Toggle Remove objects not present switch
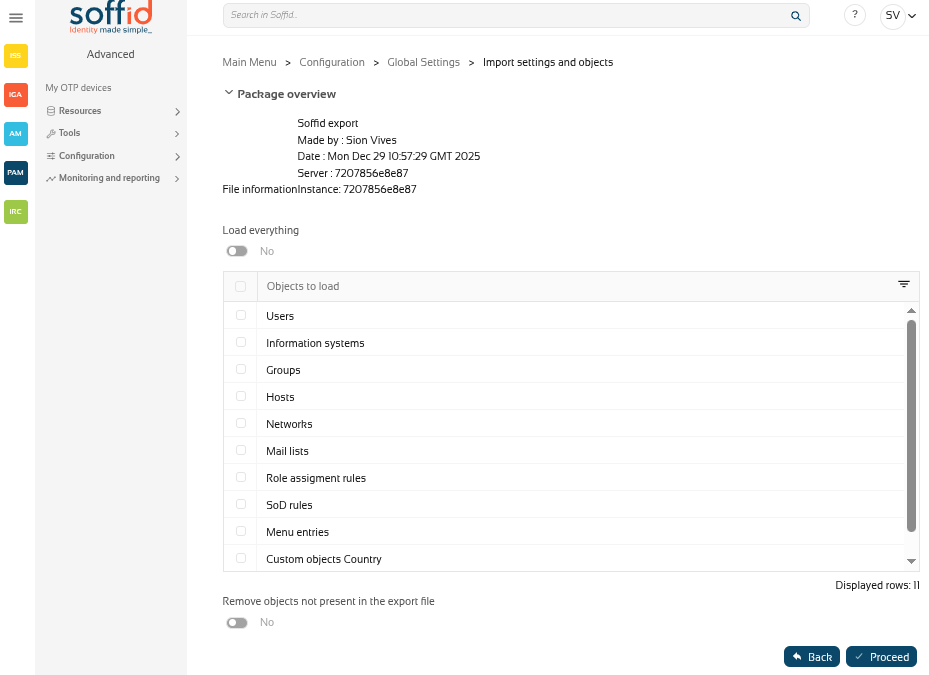 tap(237, 622)
